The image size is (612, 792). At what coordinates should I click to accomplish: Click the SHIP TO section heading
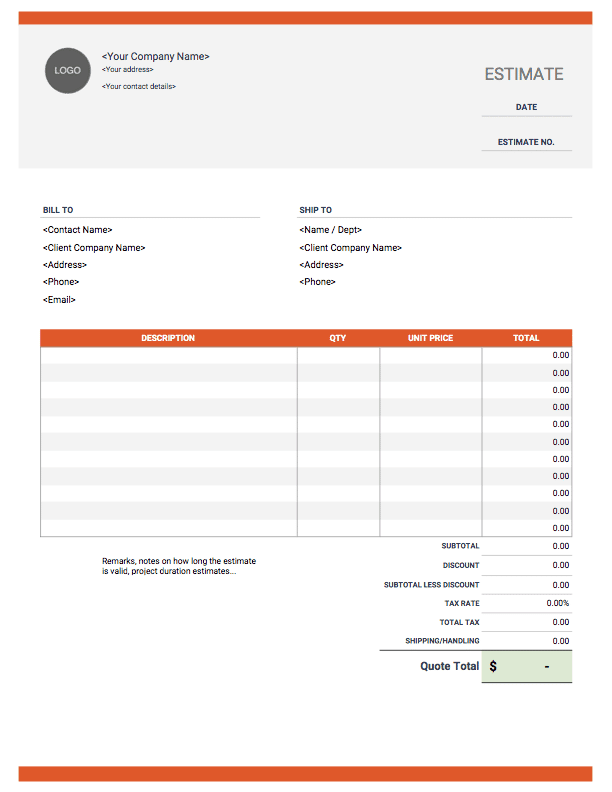point(315,210)
